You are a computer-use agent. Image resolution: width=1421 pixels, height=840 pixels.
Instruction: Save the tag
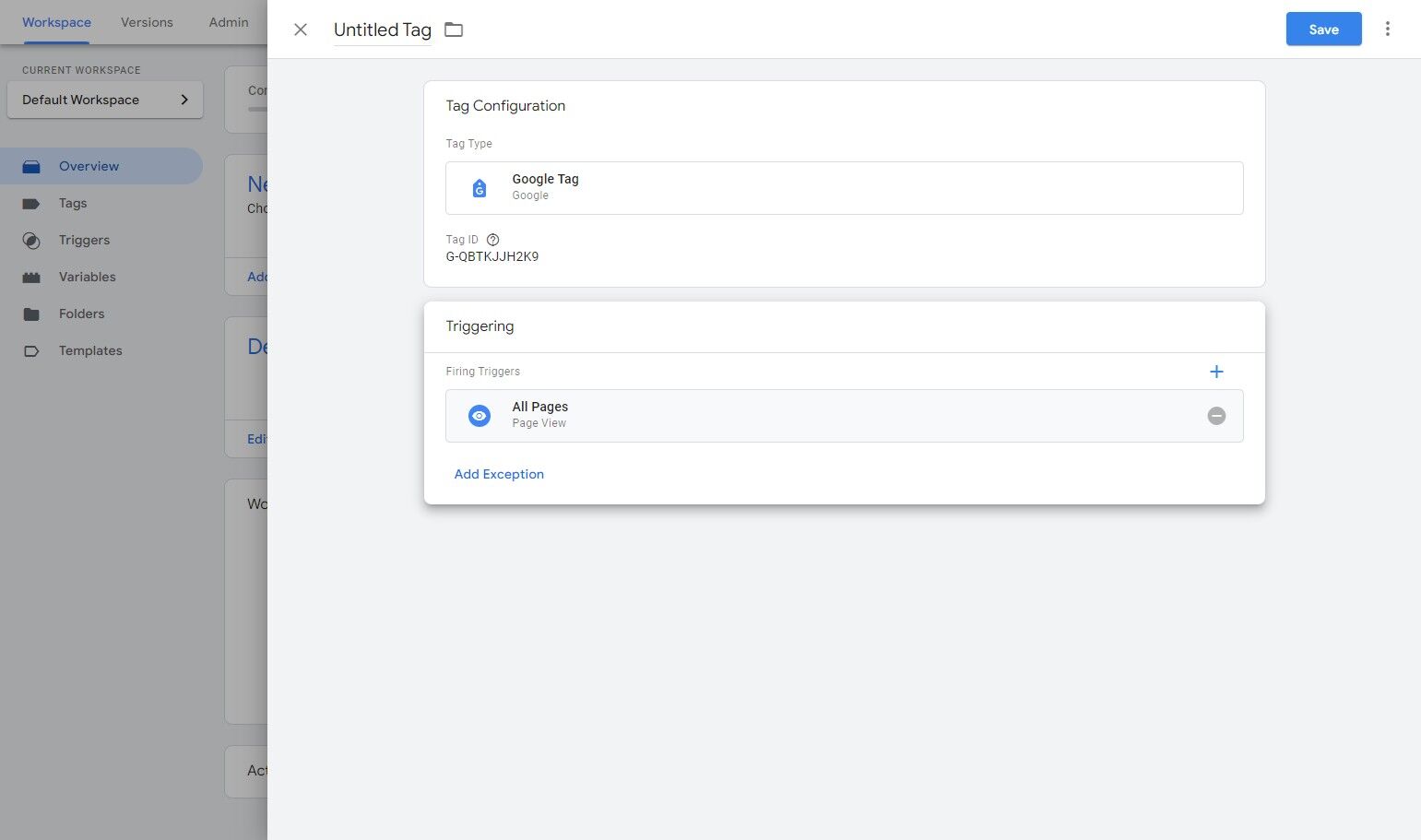pos(1323,30)
